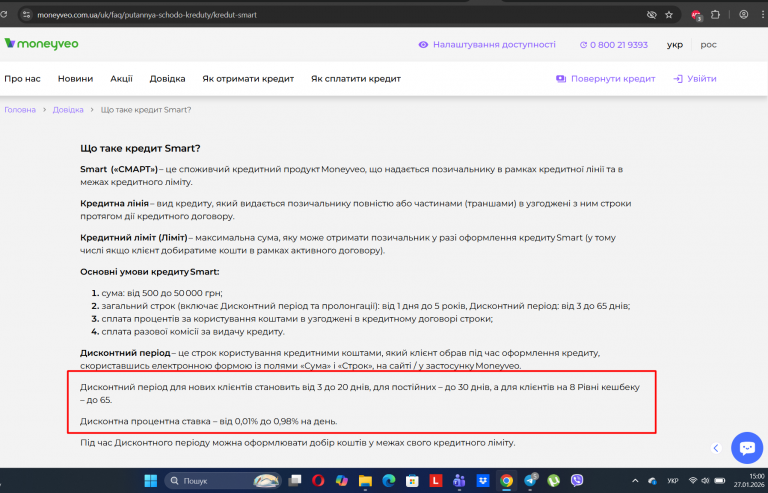Open the Довідка menu item
The width and height of the screenshot is (768, 493).
click(x=168, y=78)
